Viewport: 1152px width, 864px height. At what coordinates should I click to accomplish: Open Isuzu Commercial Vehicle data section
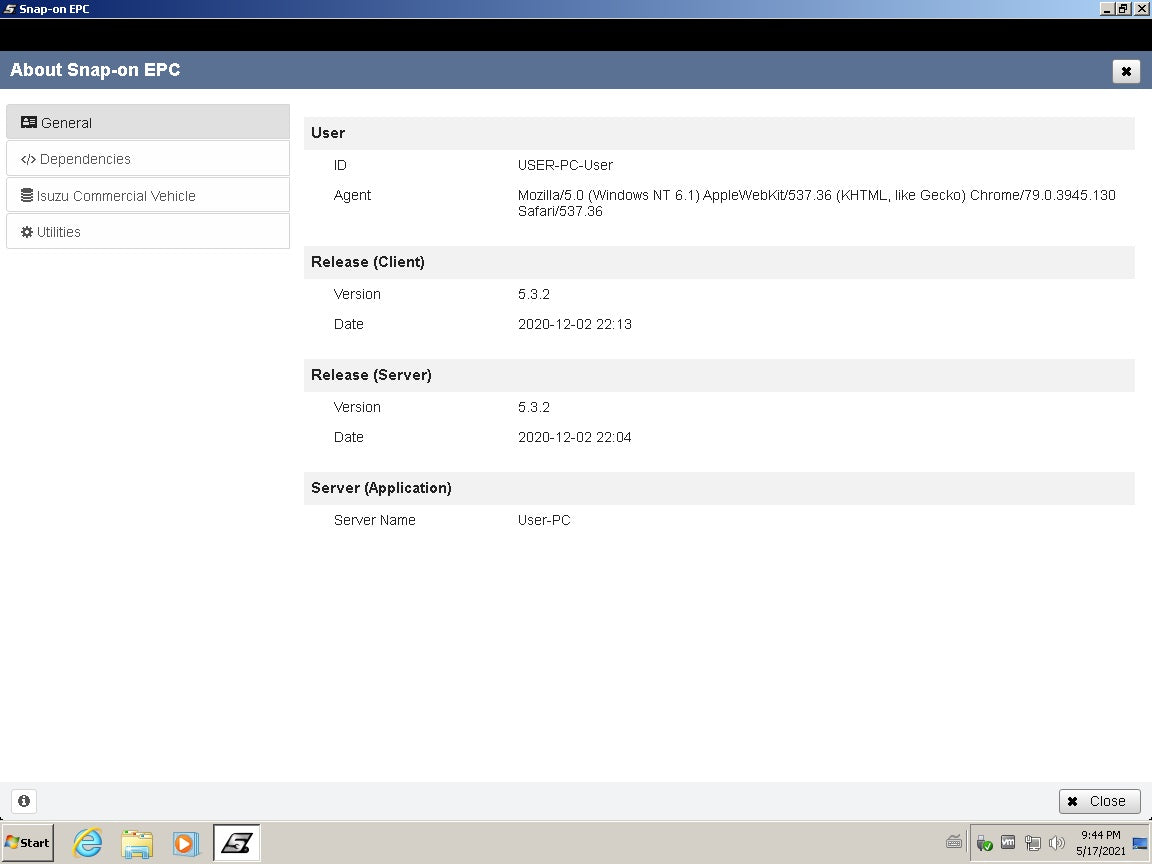tap(147, 196)
